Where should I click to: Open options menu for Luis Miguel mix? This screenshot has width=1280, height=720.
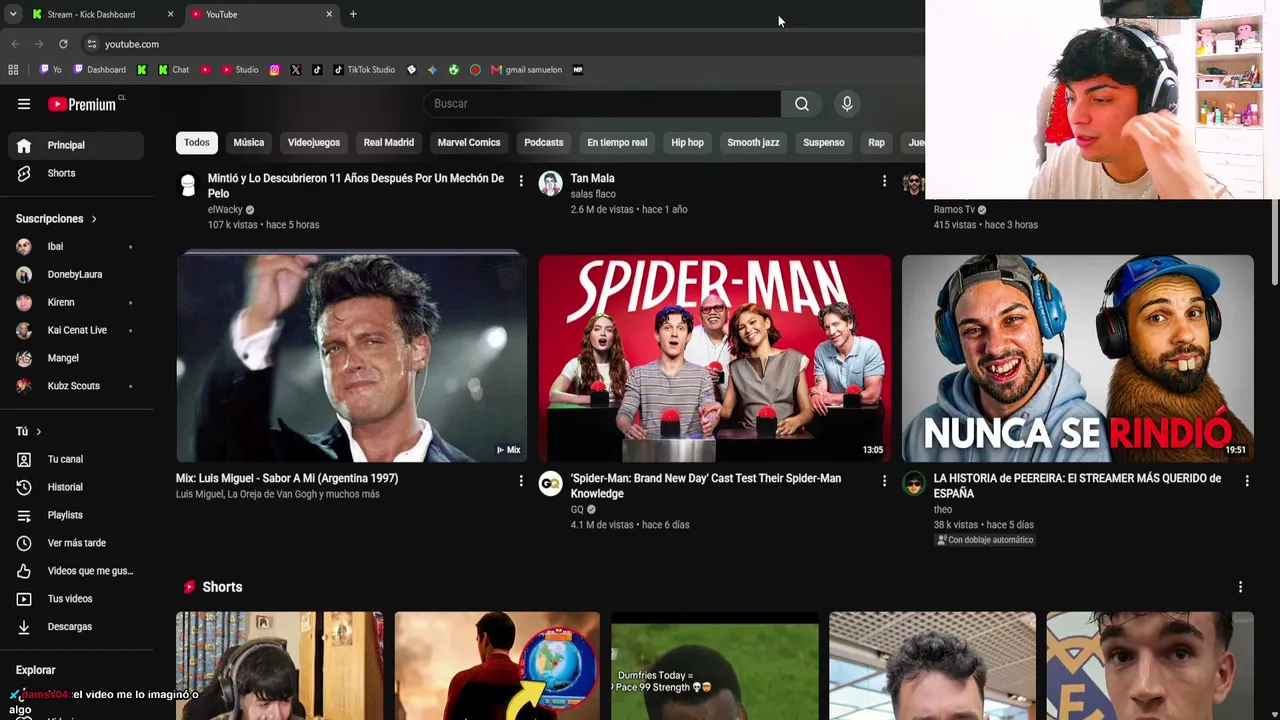pyautogui.click(x=521, y=481)
